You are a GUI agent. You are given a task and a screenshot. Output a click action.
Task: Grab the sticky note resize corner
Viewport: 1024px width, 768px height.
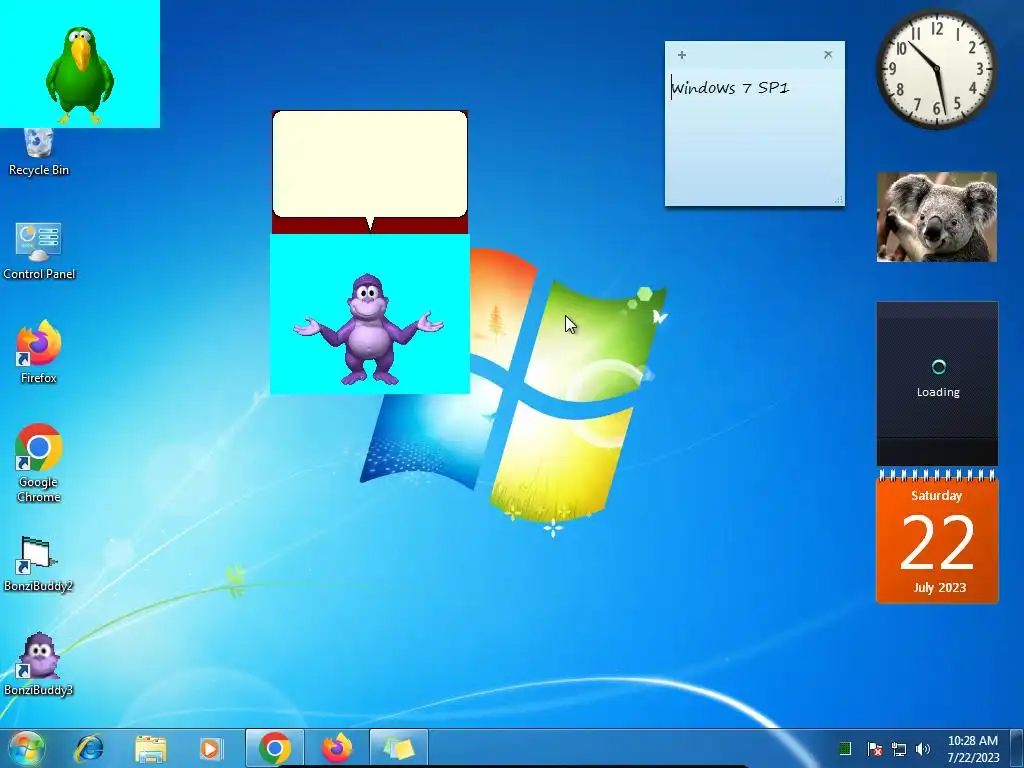[839, 200]
